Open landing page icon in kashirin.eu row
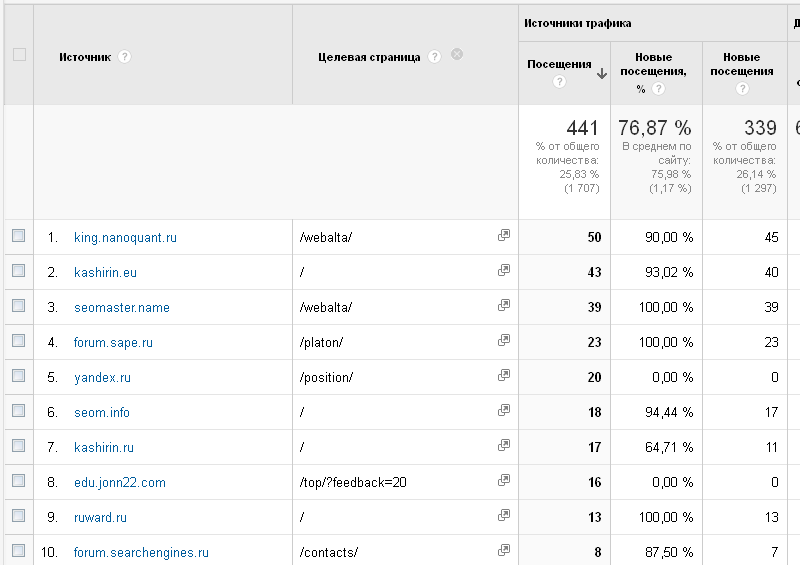Image resolution: width=800 pixels, height=565 pixels. pyautogui.click(x=504, y=271)
